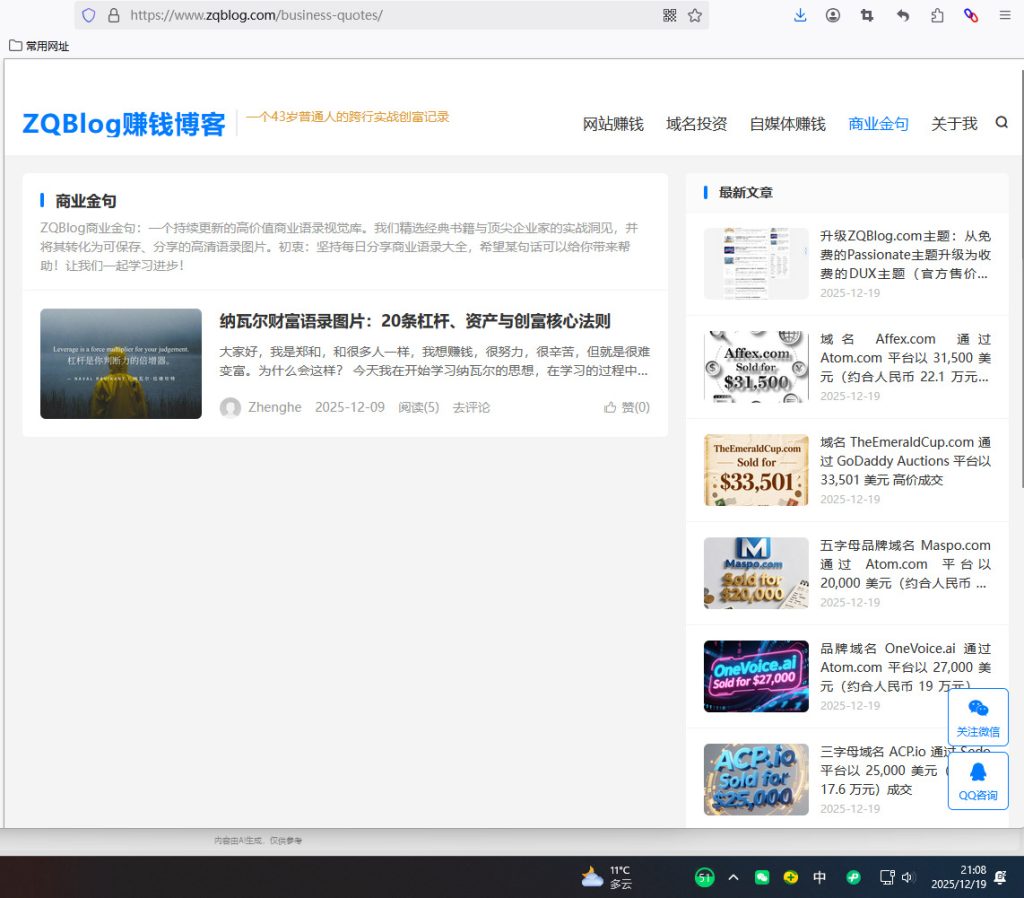Click the network display tray icon
The image size is (1024, 898).
tap(887, 877)
